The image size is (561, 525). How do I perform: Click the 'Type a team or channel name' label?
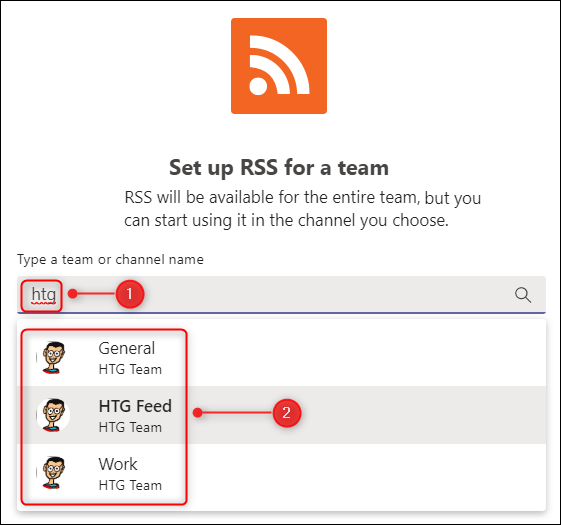(x=110, y=259)
